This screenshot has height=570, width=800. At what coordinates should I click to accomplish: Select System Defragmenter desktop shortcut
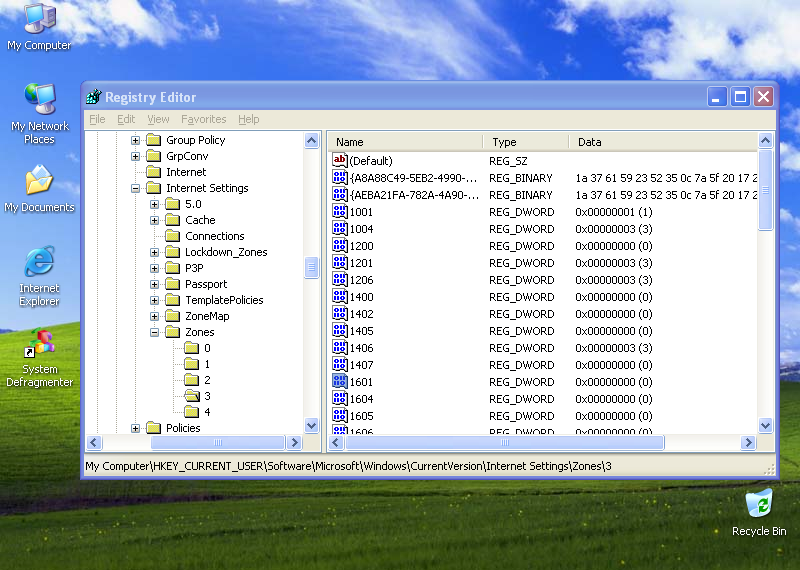pos(39,358)
